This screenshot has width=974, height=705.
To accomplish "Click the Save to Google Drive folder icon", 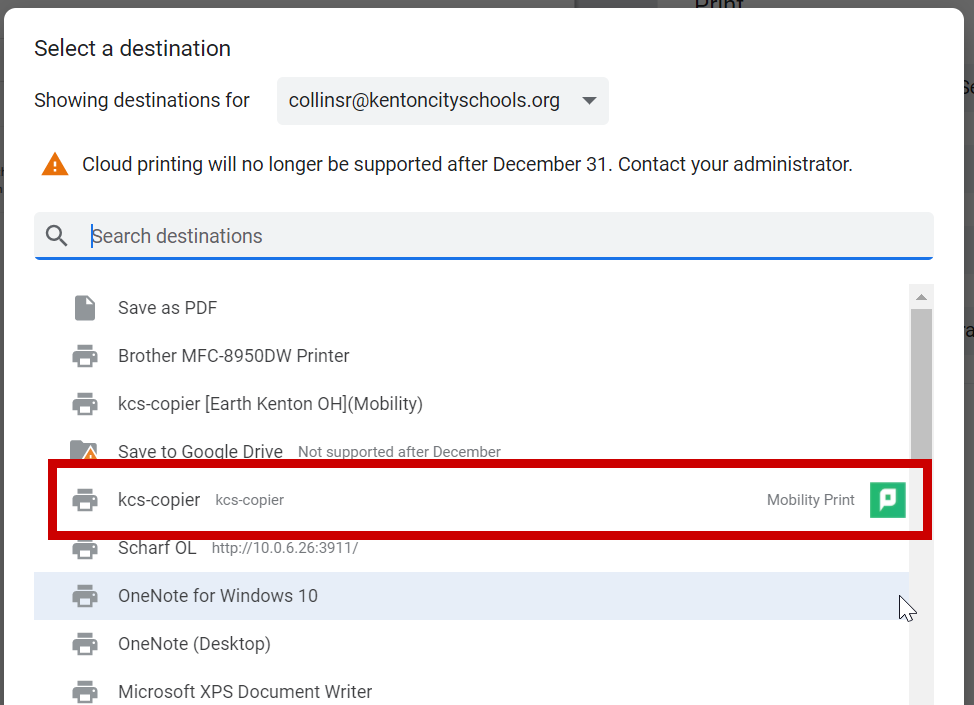I will pos(84,450).
